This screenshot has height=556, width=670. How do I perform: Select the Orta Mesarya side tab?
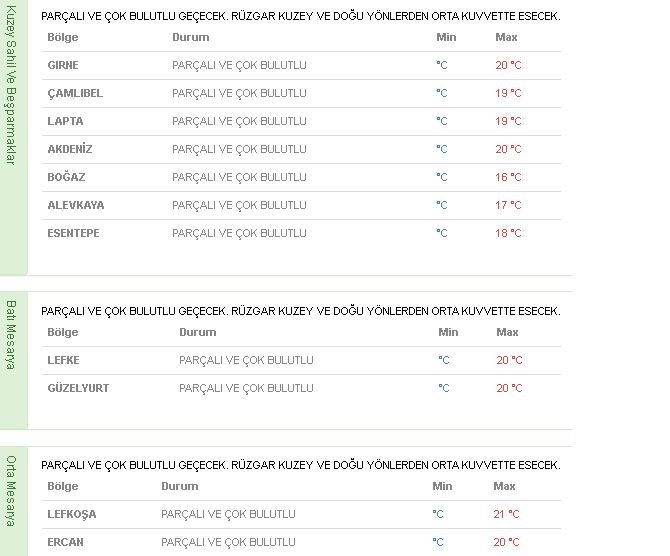click(12, 490)
